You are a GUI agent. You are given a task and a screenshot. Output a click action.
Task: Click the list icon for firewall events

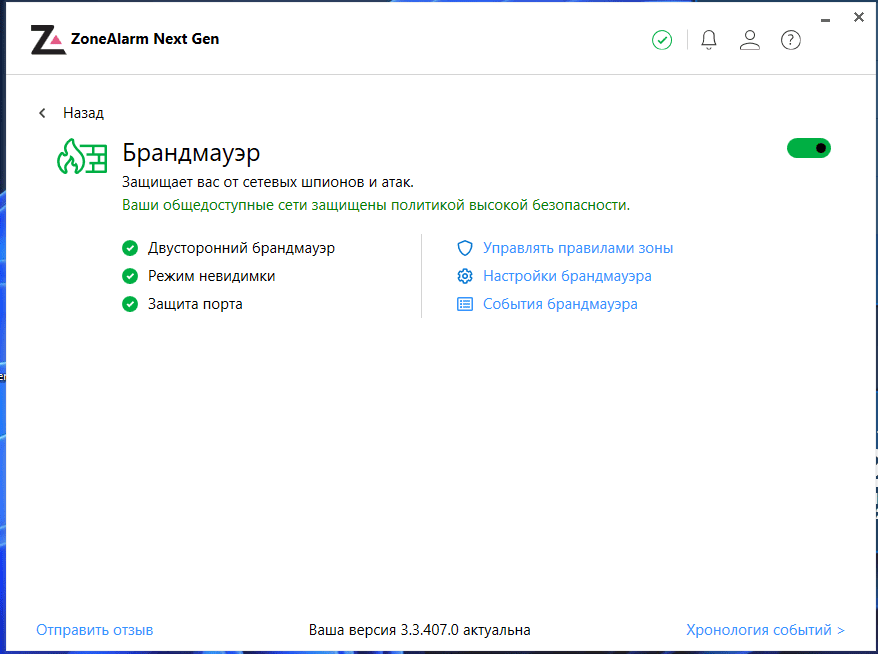[465, 304]
